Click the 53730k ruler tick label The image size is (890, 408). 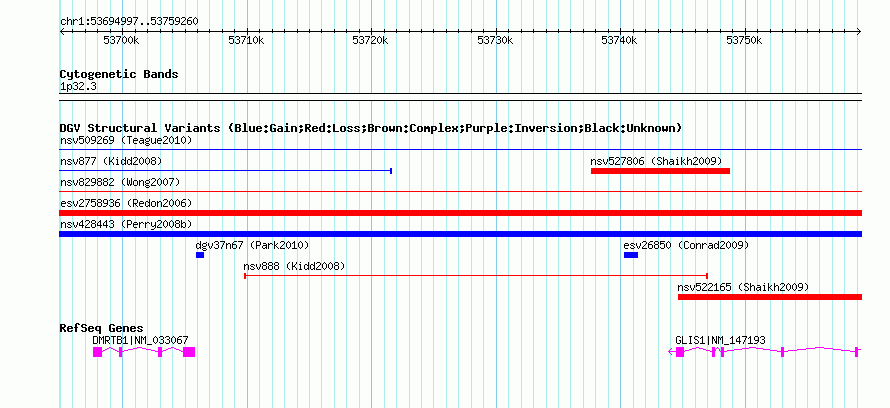pos(495,41)
